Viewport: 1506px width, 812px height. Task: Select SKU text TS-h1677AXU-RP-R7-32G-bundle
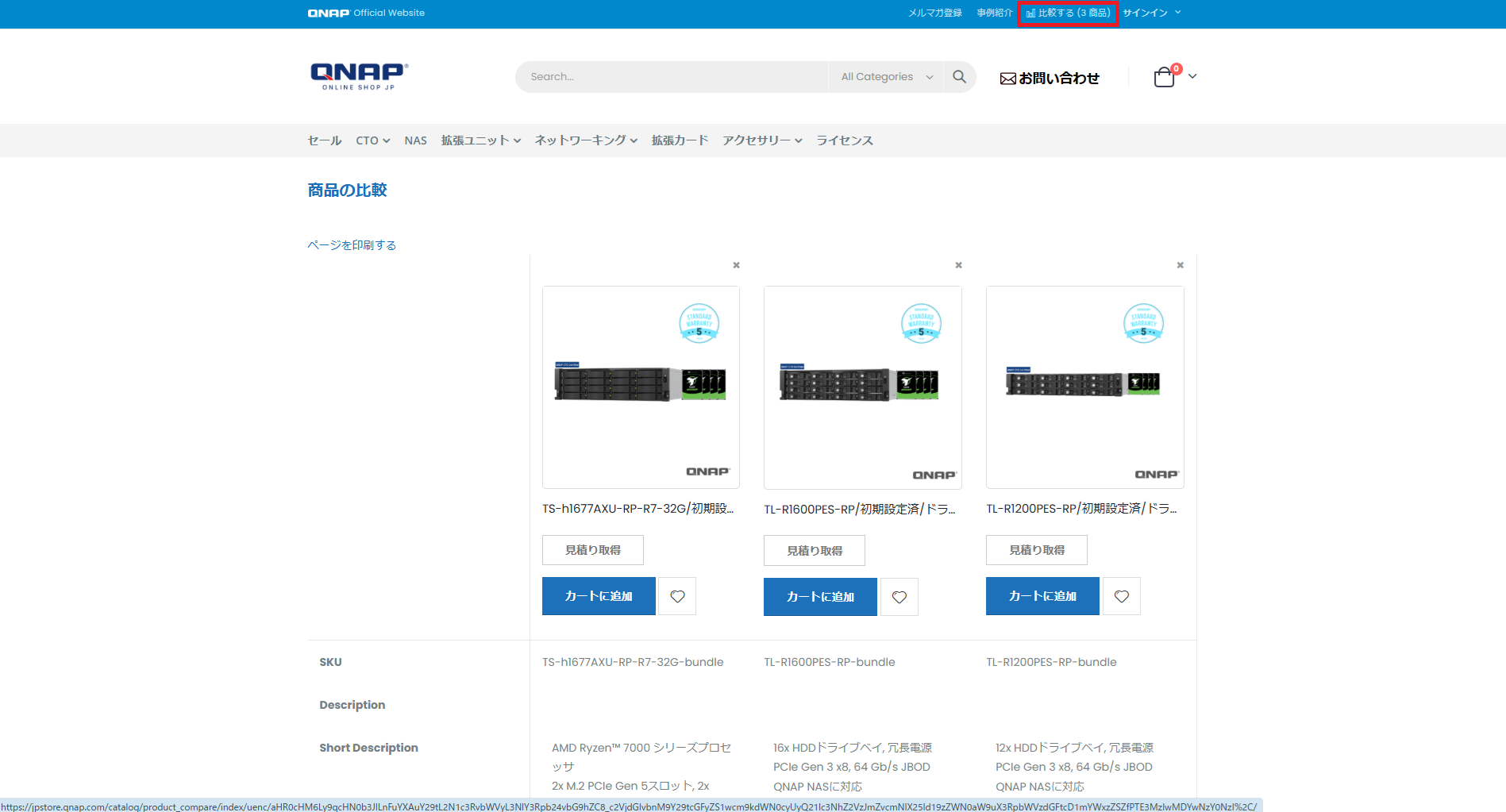(x=633, y=662)
